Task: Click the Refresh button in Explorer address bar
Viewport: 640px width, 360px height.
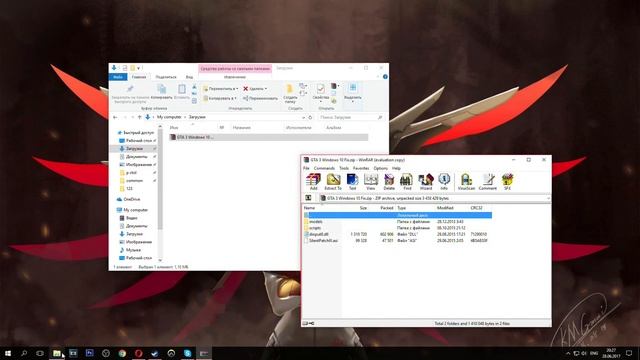Action: (x=310, y=117)
